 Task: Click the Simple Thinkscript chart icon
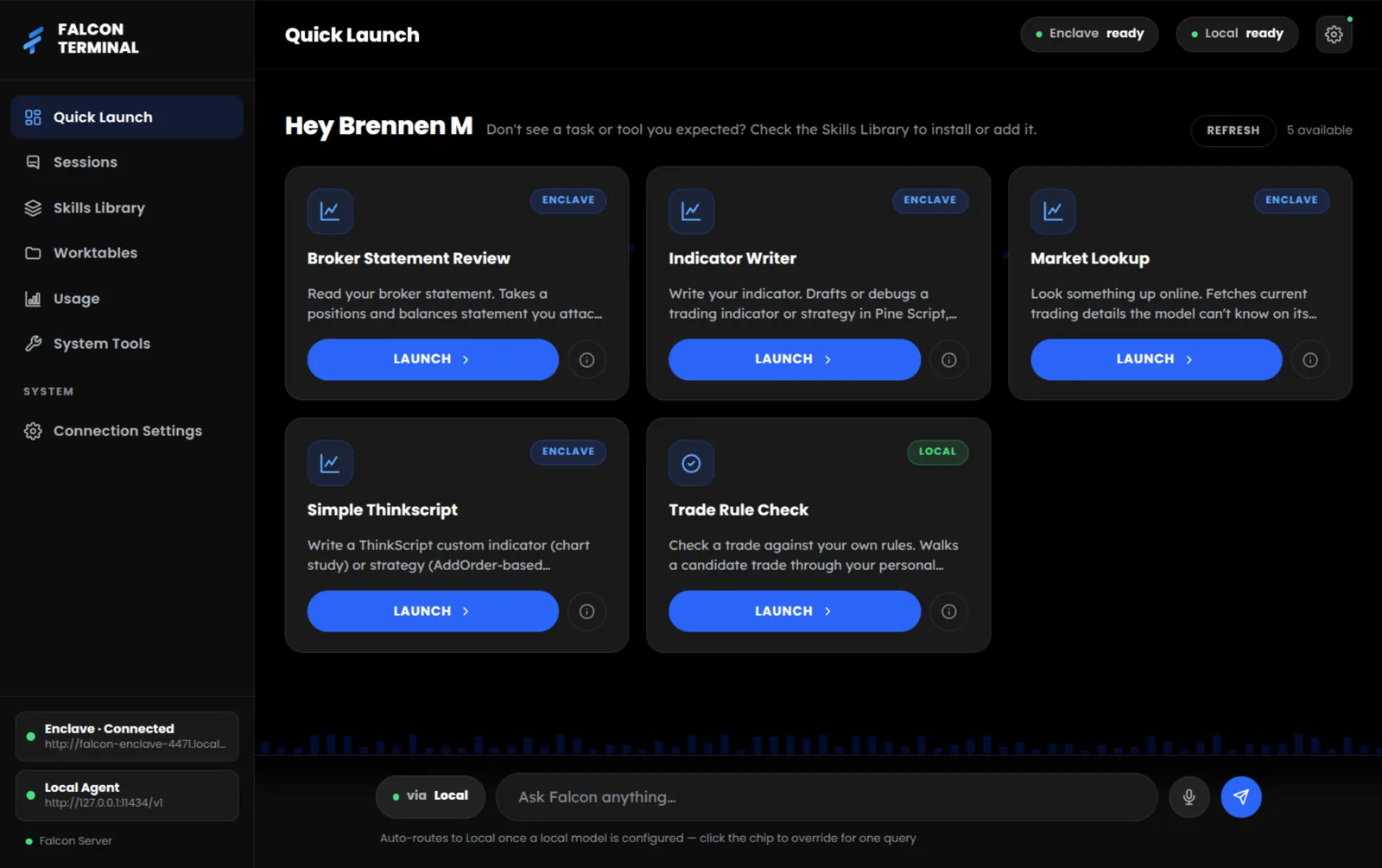(x=330, y=463)
